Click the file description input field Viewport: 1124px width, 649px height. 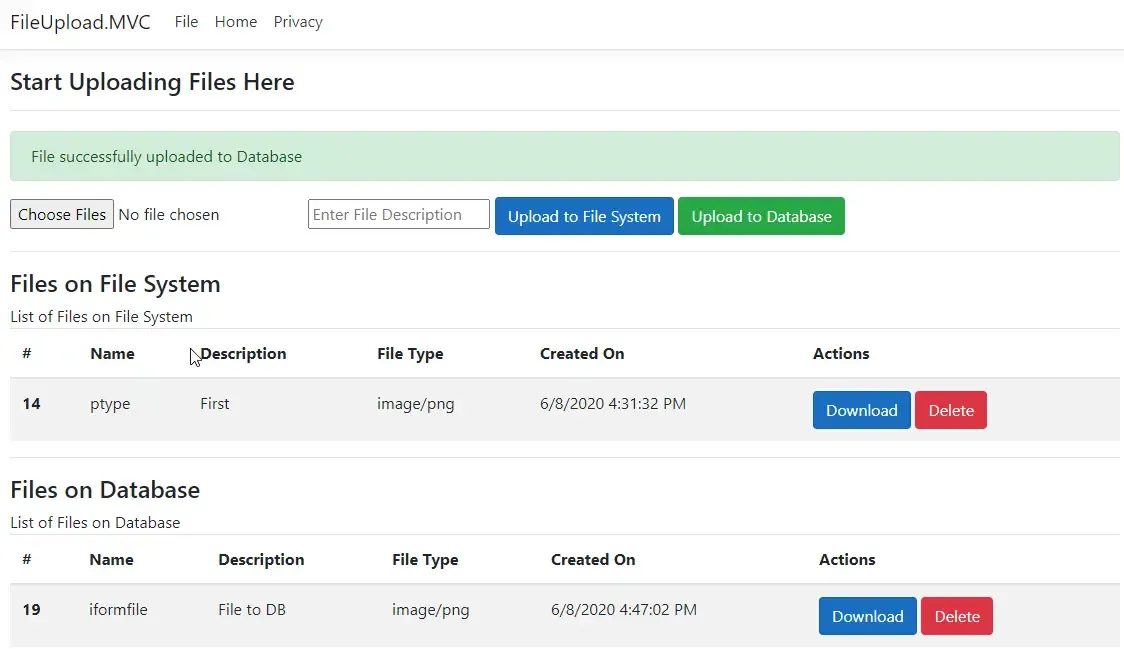[398, 214]
